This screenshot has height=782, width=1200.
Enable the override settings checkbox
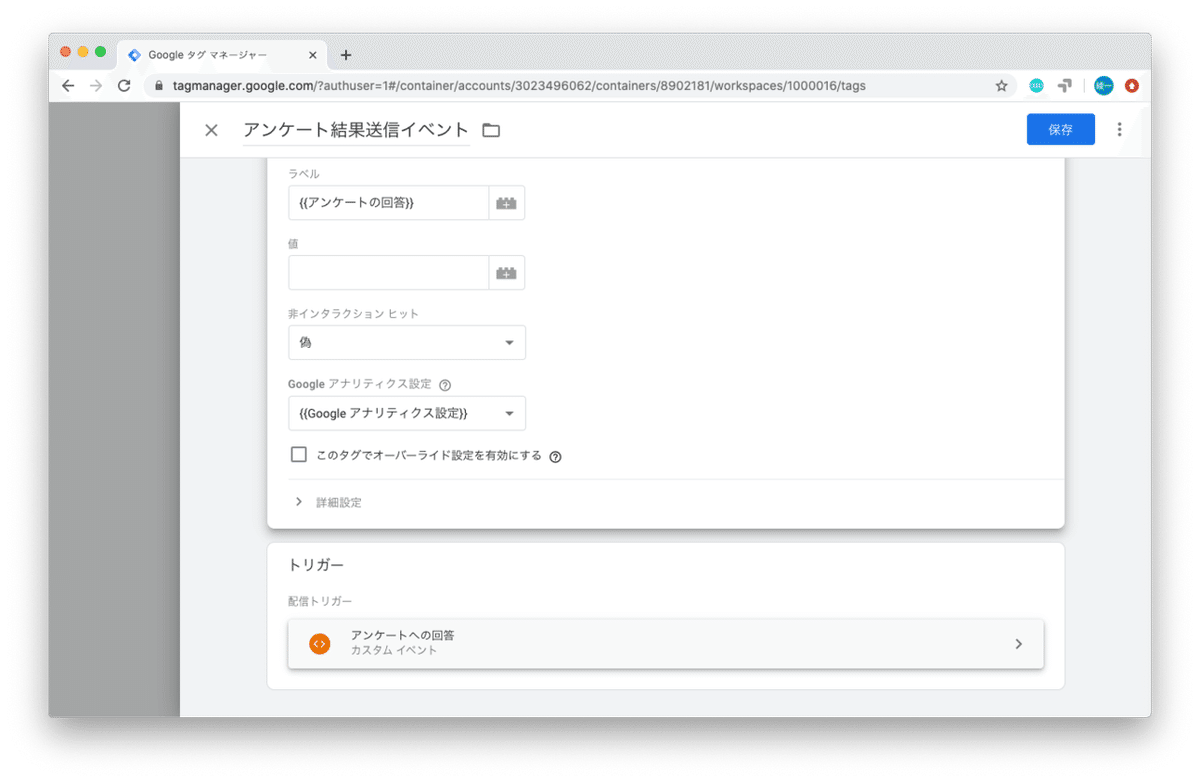click(298, 455)
